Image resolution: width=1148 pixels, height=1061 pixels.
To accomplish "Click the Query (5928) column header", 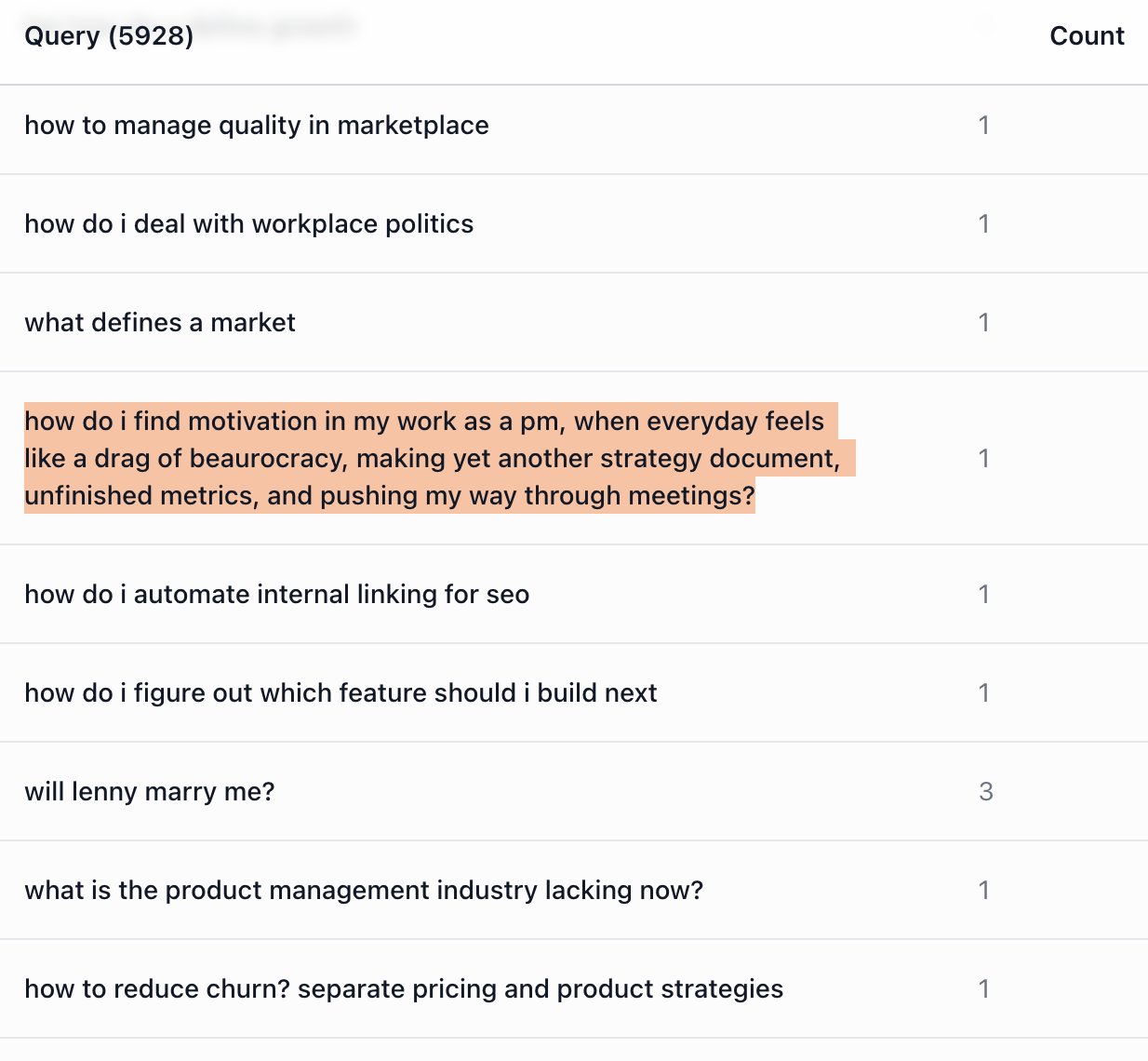I will (x=109, y=36).
